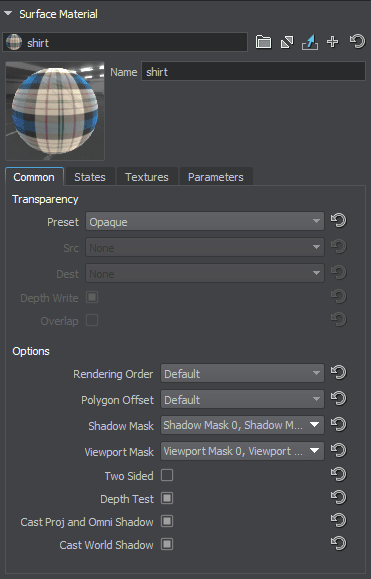The width and height of the screenshot is (371, 579).
Task: Open the material folder browse icon
Action: pyautogui.click(x=263, y=42)
